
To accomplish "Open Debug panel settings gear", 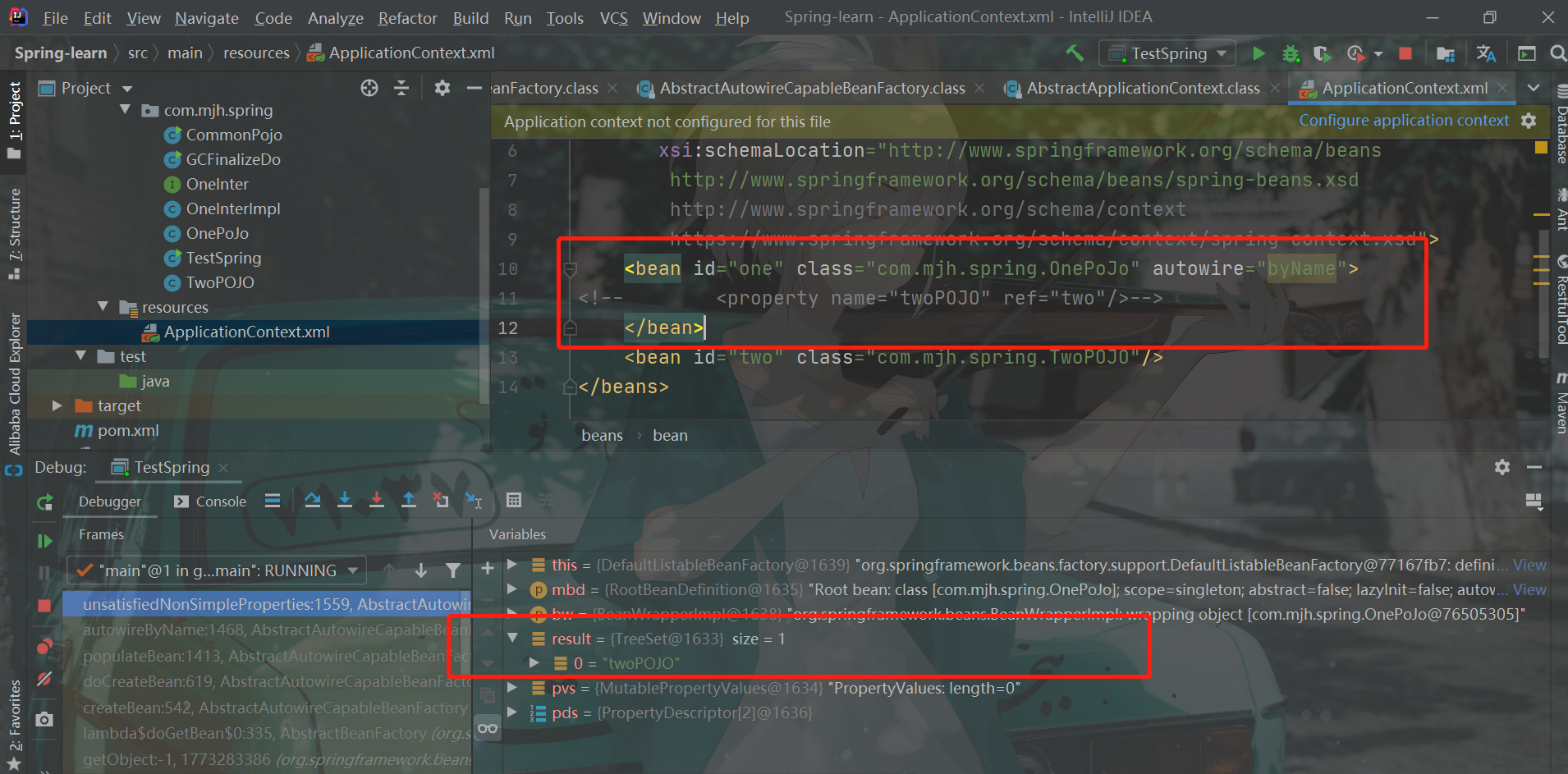I will click(1502, 467).
